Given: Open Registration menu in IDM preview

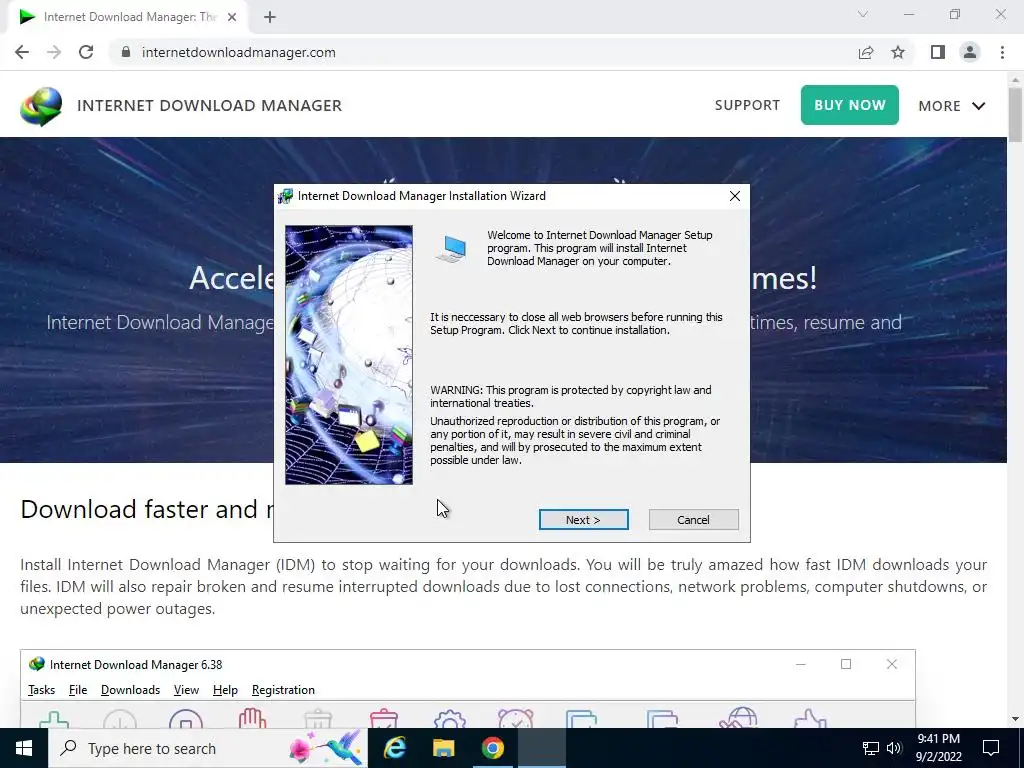Looking at the screenshot, I should tap(283, 690).
